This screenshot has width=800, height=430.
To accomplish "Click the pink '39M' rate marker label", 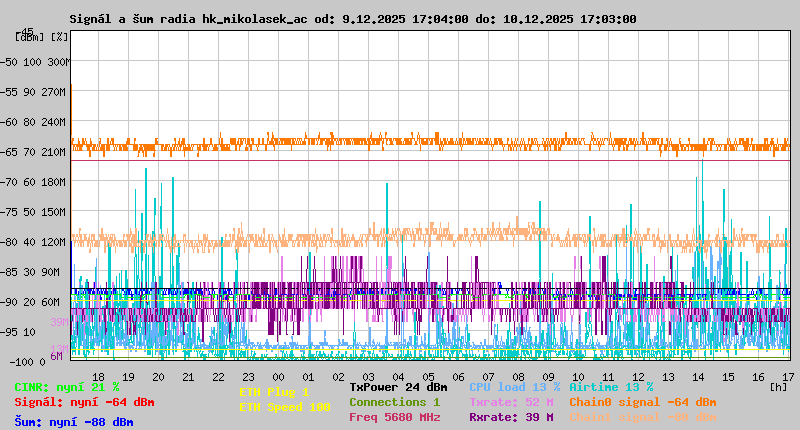I will click(x=59, y=322).
